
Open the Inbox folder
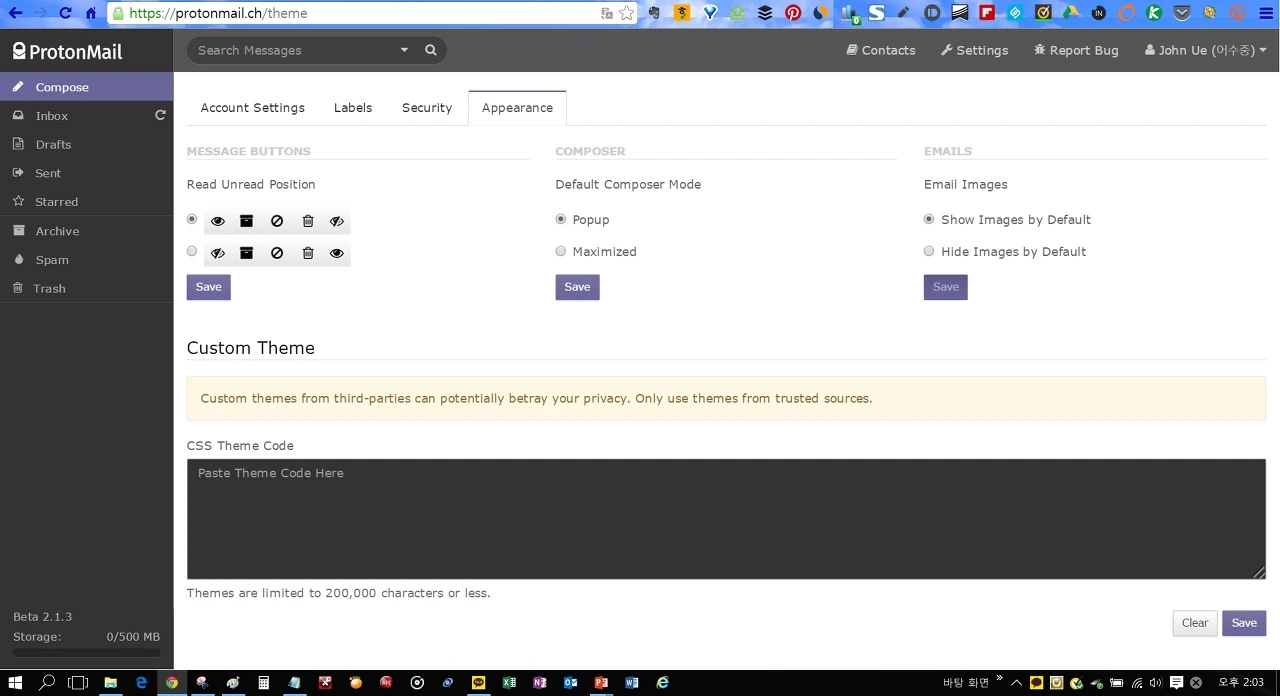[x=86, y=116]
